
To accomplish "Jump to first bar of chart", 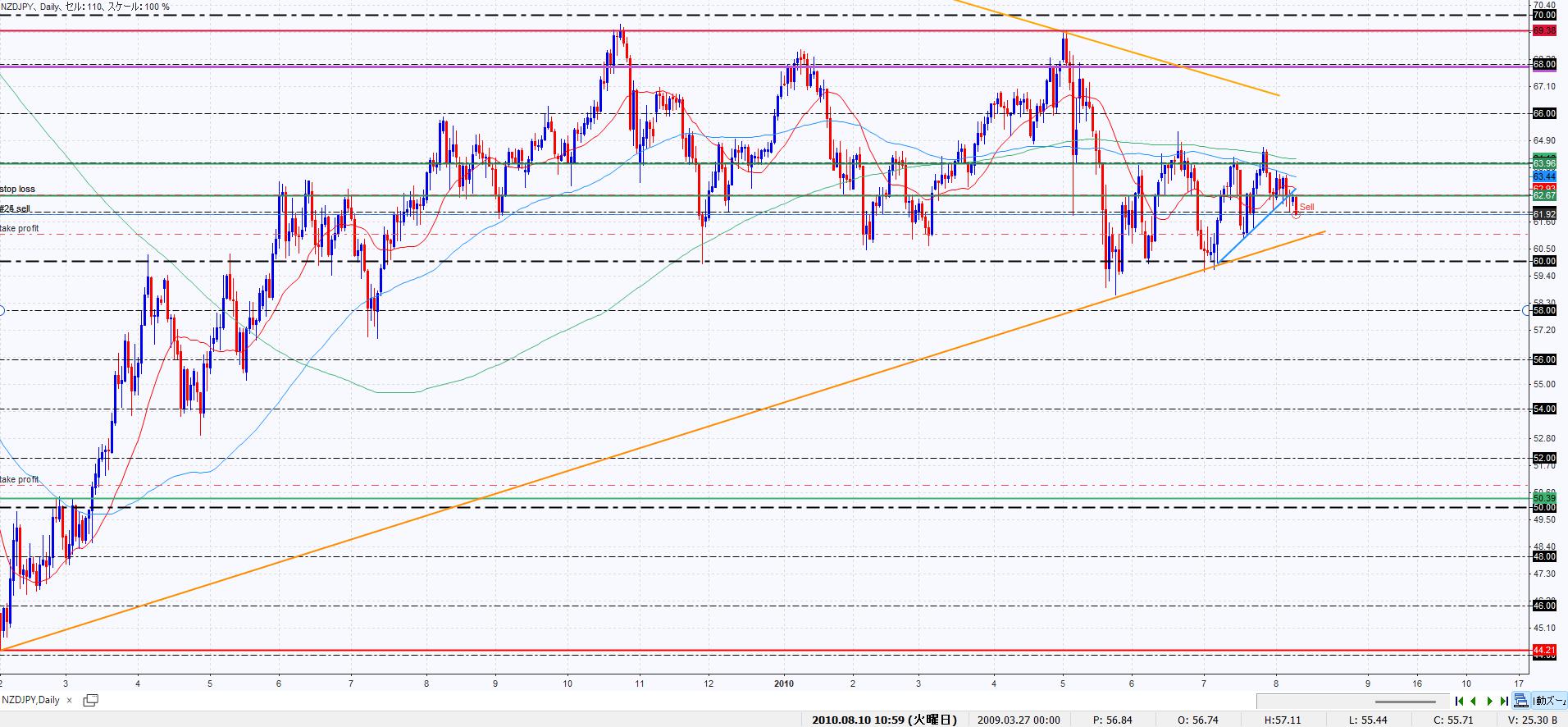I will click(1460, 701).
